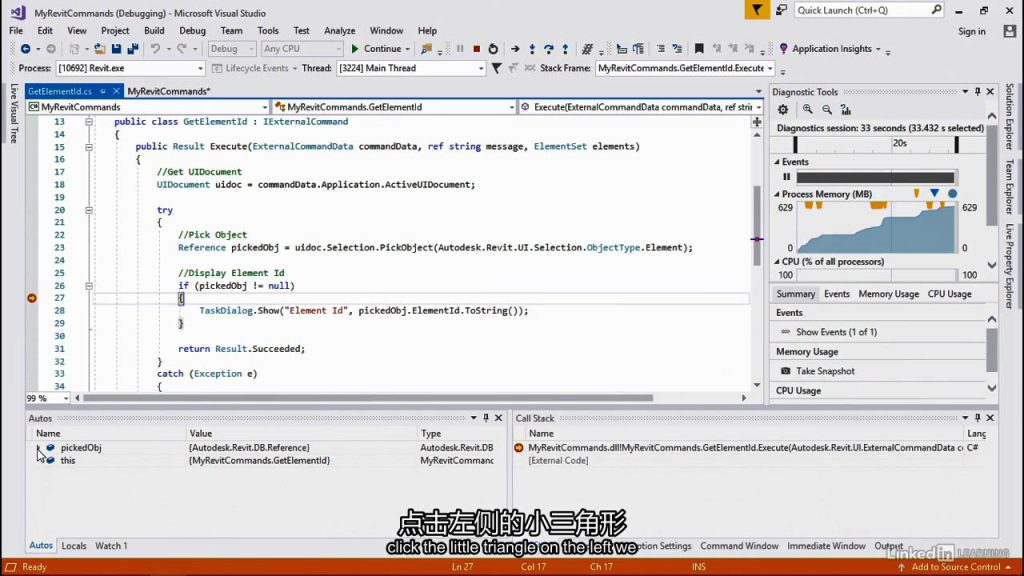Toggle the pin on the GetElementId.cs tab
1024x576 pixels.
103,91
